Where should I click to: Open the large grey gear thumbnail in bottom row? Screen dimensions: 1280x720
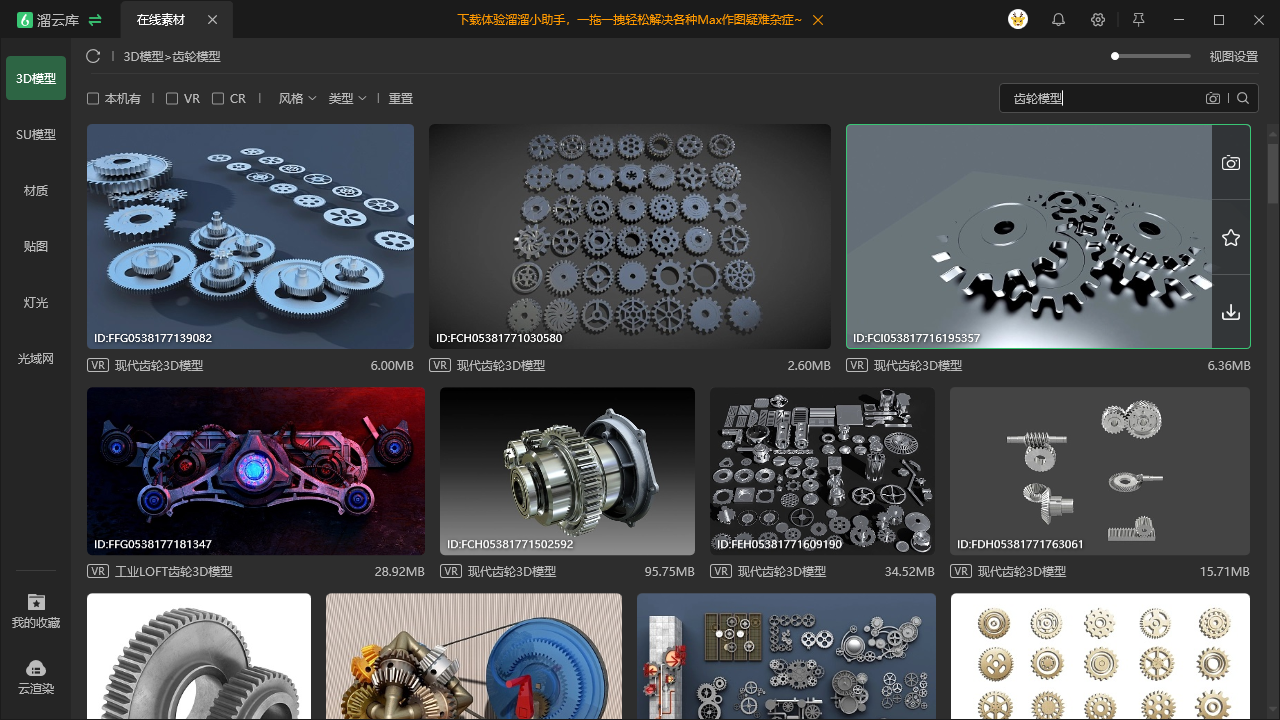[x=199, y=657]
